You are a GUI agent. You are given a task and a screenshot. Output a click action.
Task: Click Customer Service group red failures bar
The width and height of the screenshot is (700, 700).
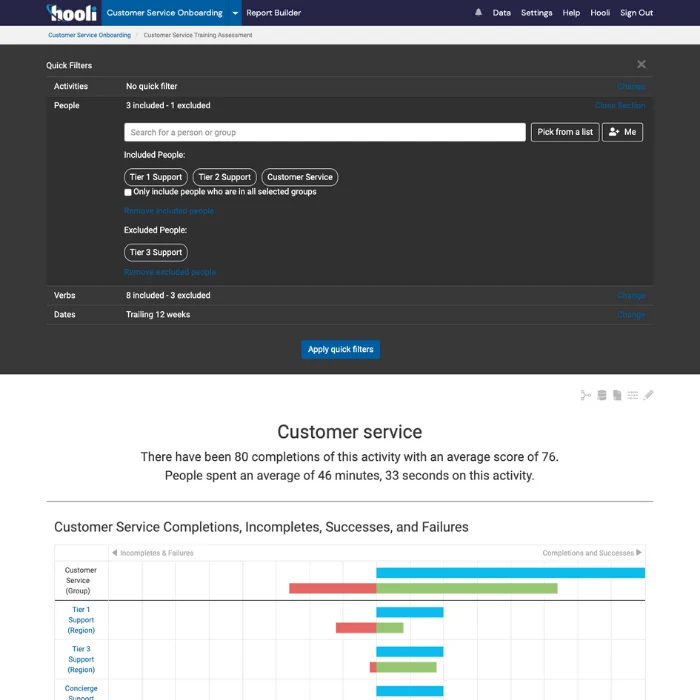pyautogui.click(x=333, y=588)
